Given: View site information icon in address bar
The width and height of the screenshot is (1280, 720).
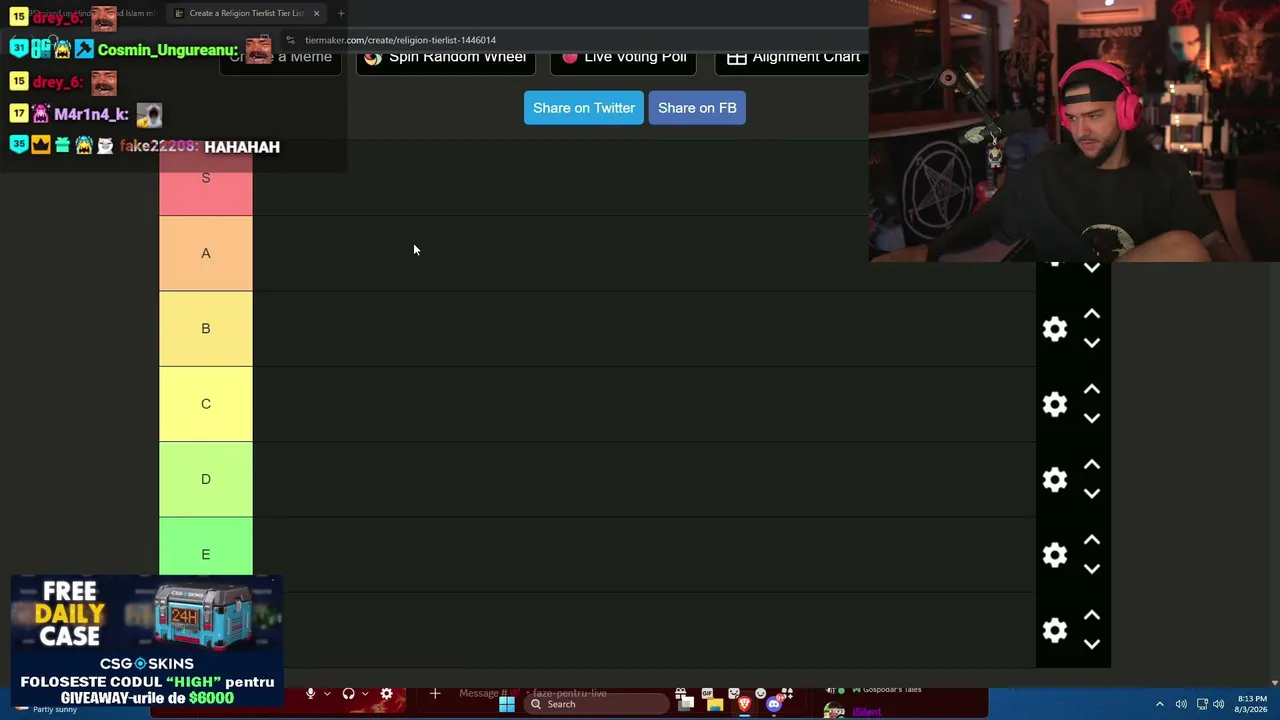Looking at the screenshot, I should coord(290,40).
